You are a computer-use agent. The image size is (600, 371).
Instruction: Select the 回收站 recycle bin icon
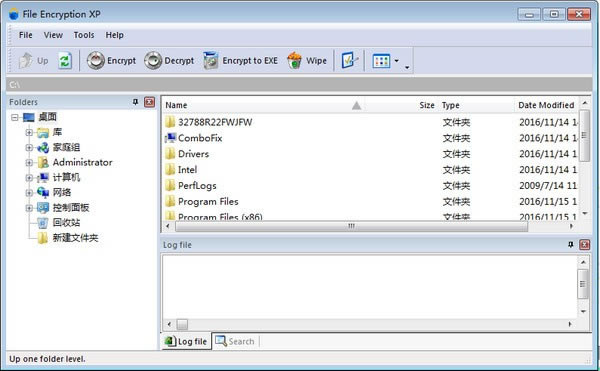[43, 223]
